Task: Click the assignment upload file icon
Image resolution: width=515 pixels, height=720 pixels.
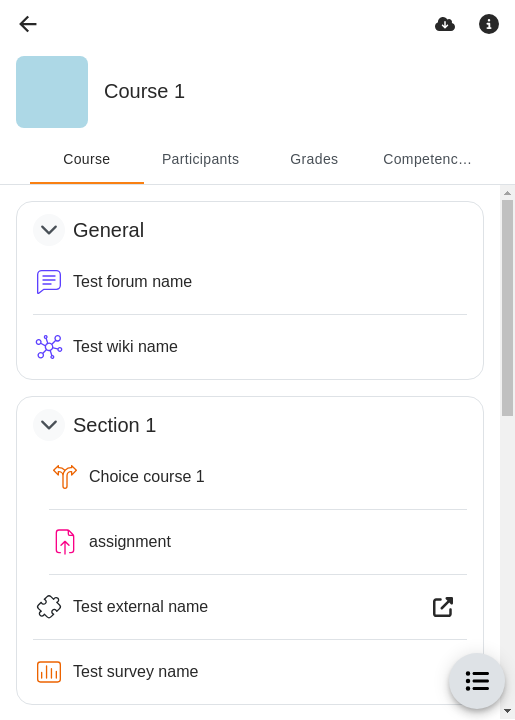Action: point(65,542)
